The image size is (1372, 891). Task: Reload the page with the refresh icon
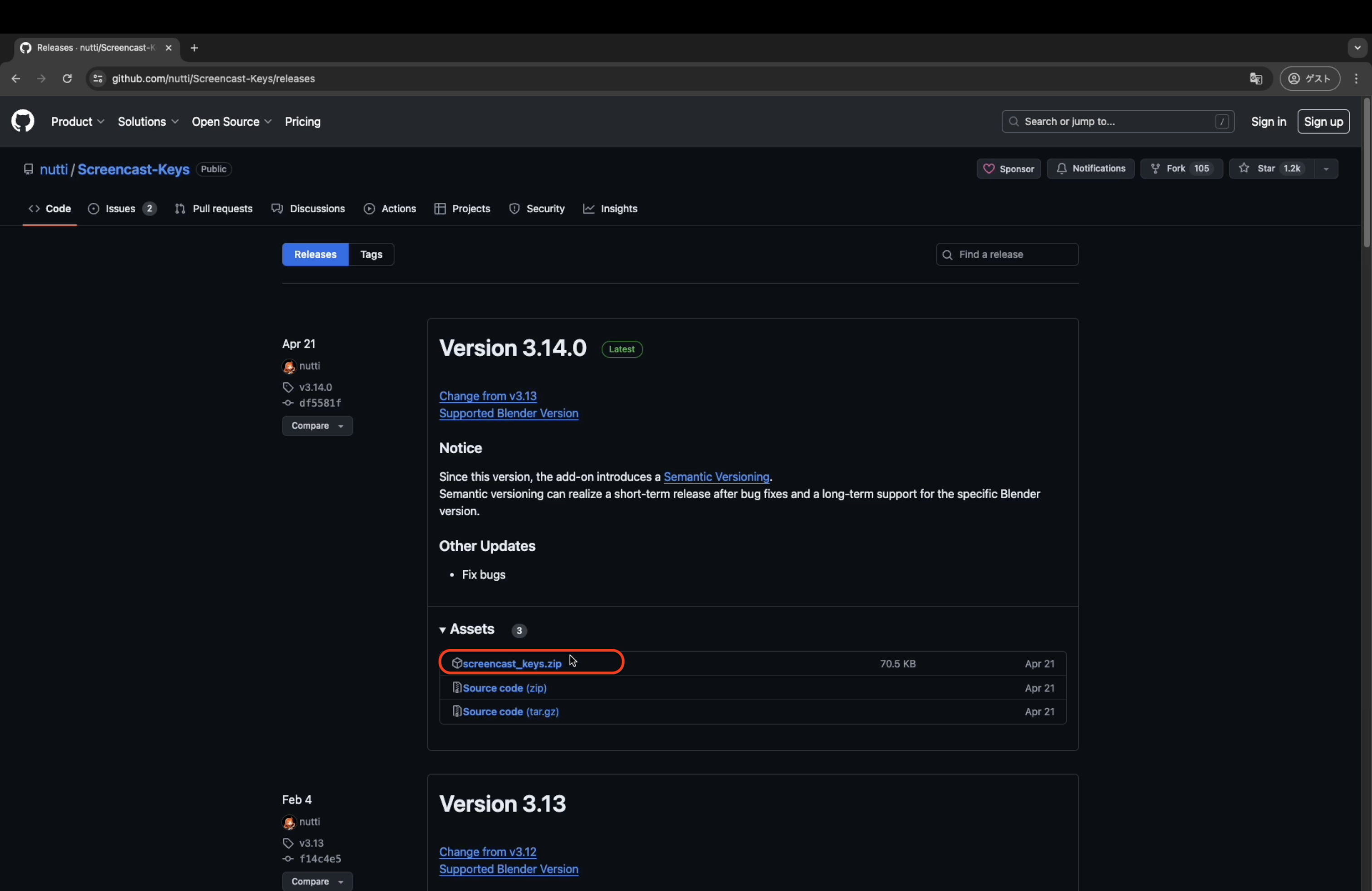[x=67, y=79]
